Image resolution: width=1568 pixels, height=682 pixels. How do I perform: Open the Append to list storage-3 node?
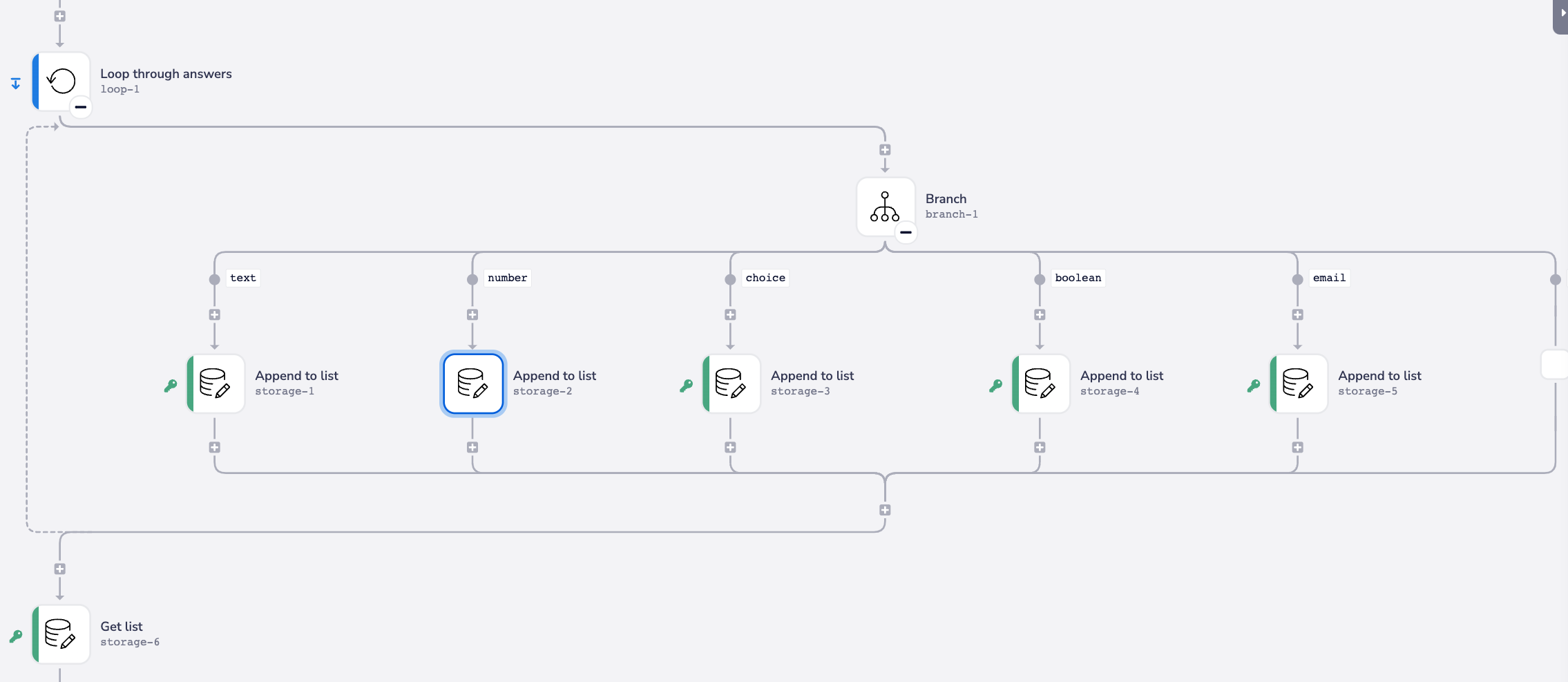(x=730, y=383)
